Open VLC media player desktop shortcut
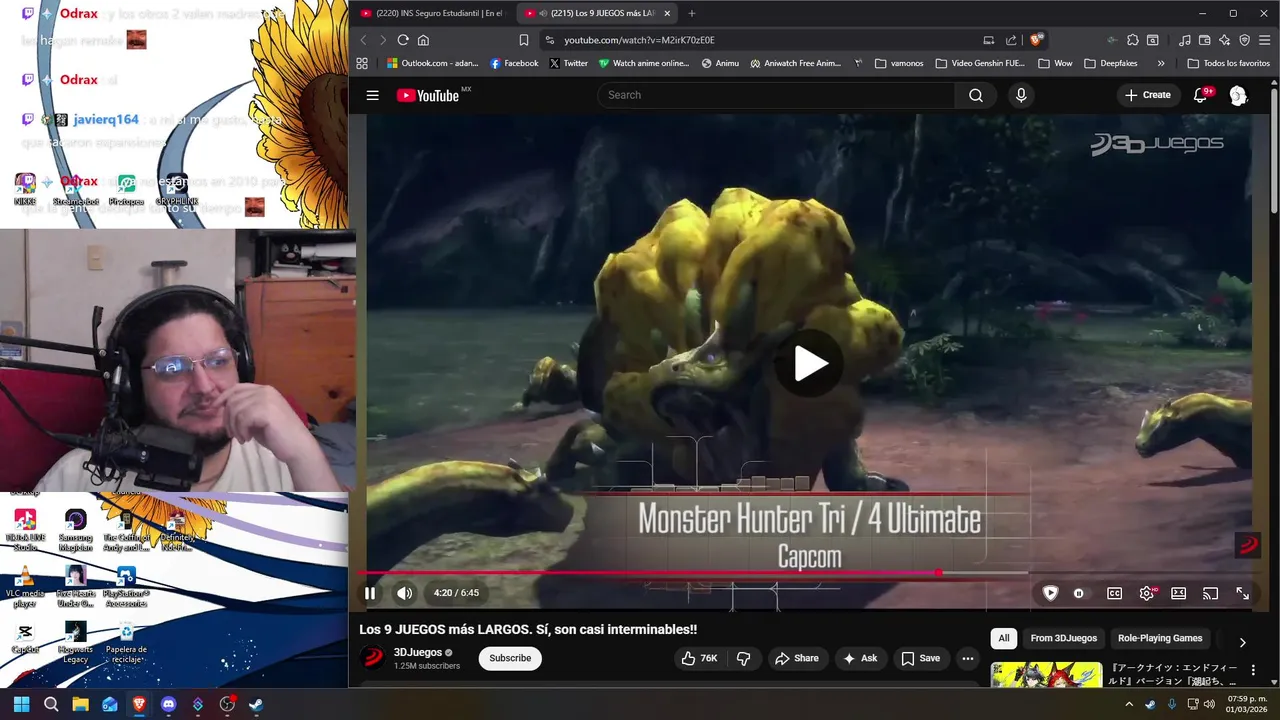The height and width of the screenshot is (720, 1280). tap(25, 586)
